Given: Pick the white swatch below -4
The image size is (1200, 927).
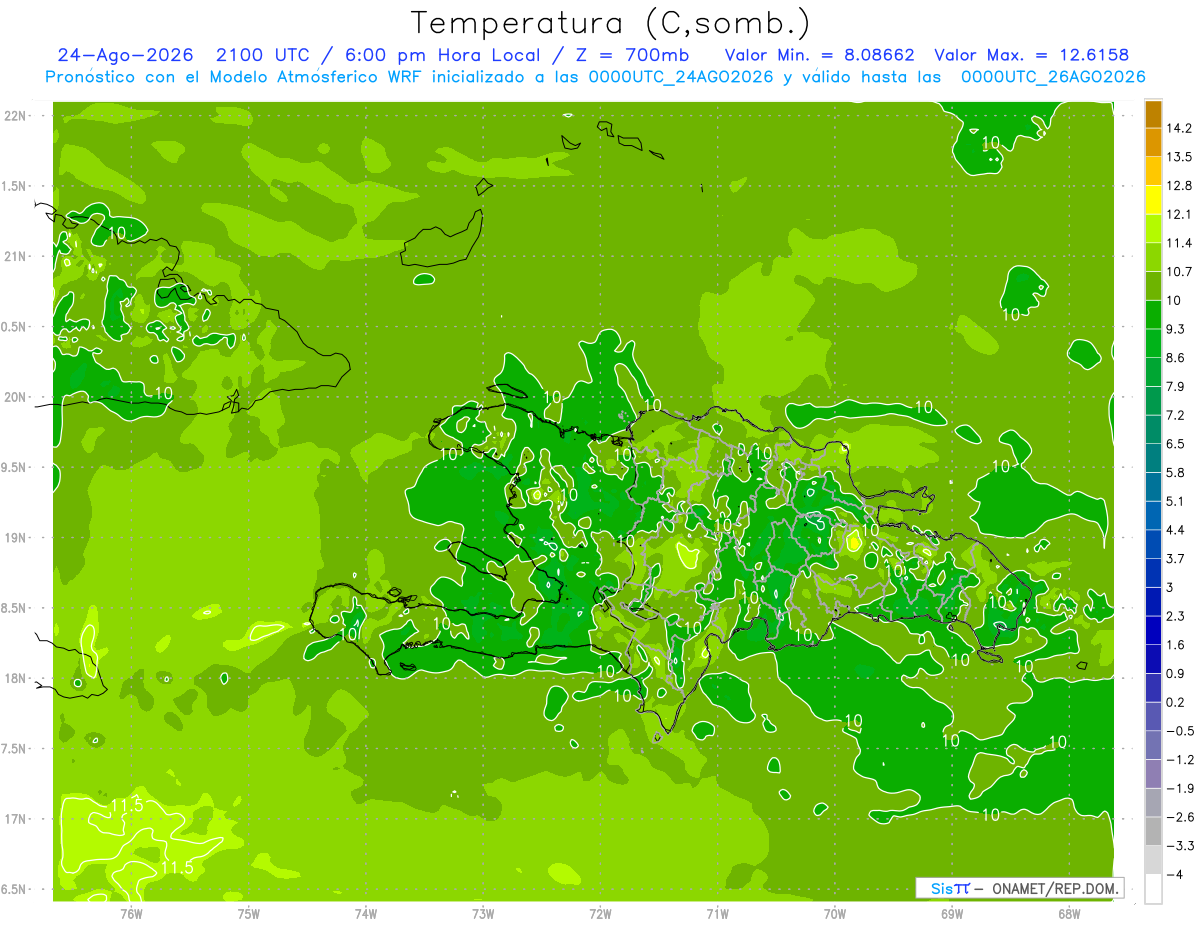Looking at the screenshot, I should (x=1153, y=889).
